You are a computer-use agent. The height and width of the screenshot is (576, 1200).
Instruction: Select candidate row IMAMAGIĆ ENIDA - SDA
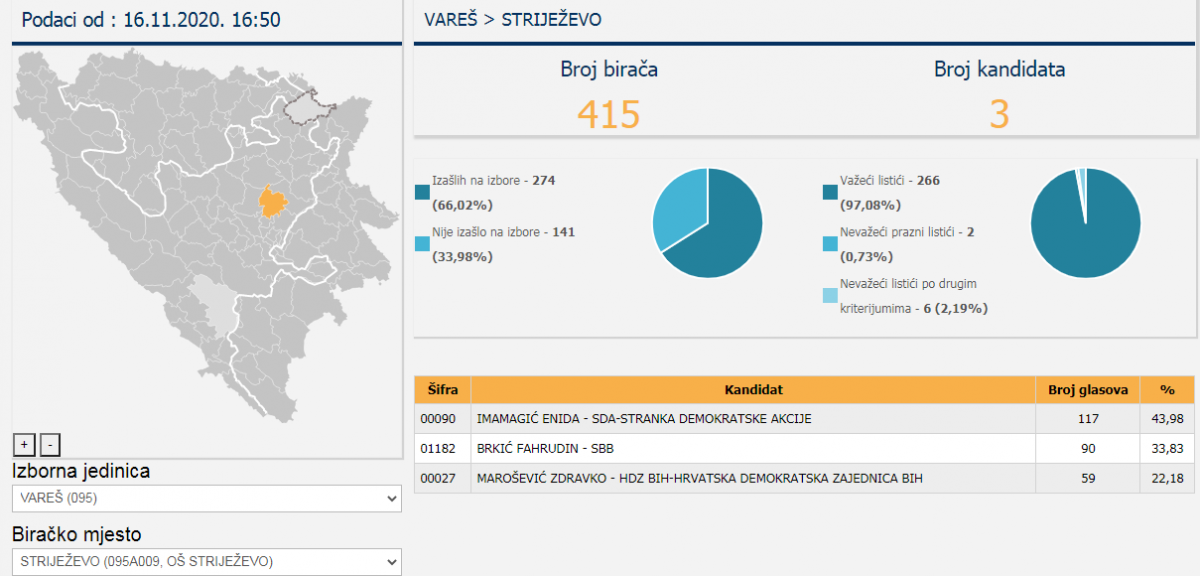tap(804, 418)
